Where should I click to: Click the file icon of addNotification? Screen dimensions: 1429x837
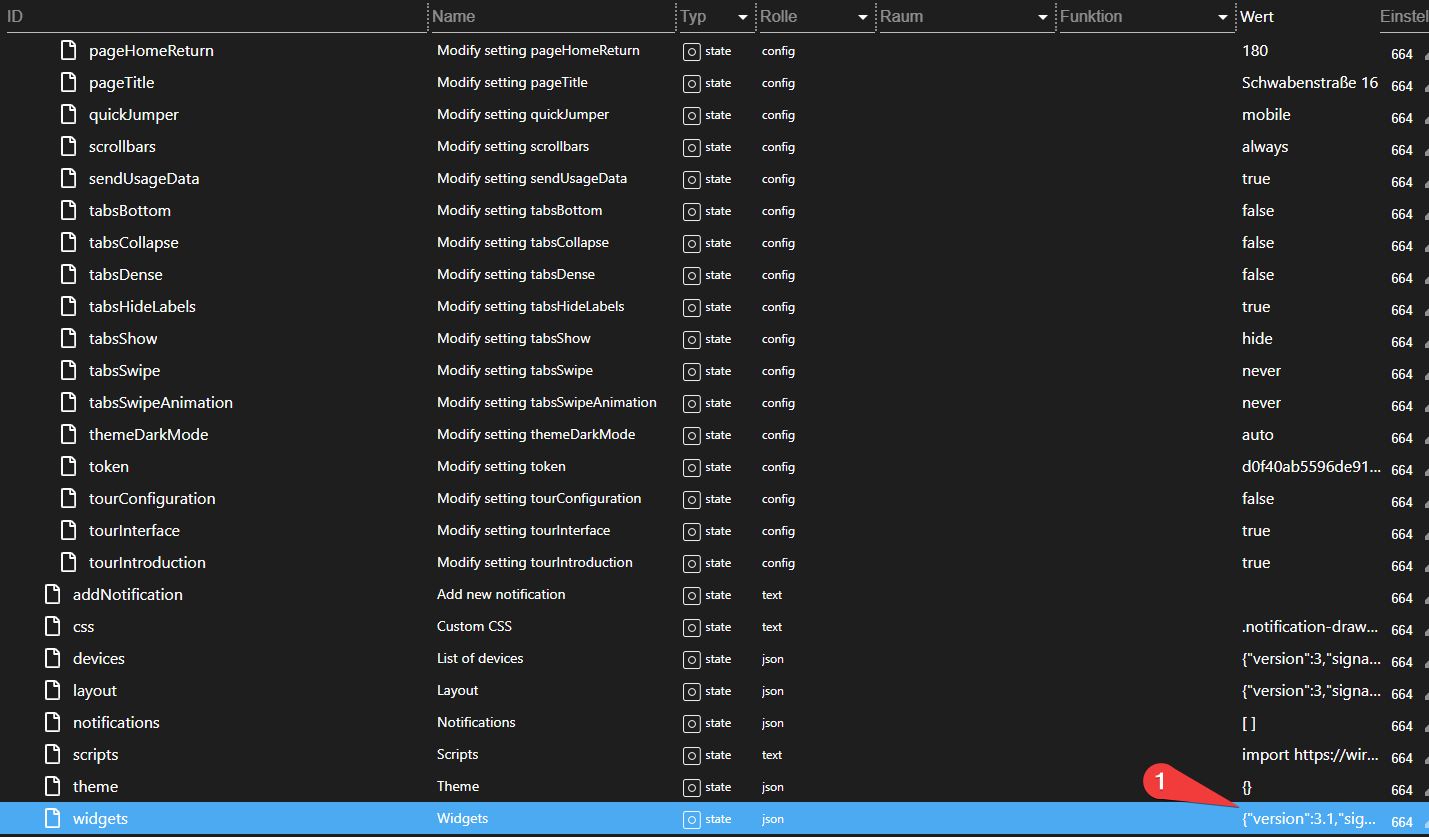(x=52, y=594)
